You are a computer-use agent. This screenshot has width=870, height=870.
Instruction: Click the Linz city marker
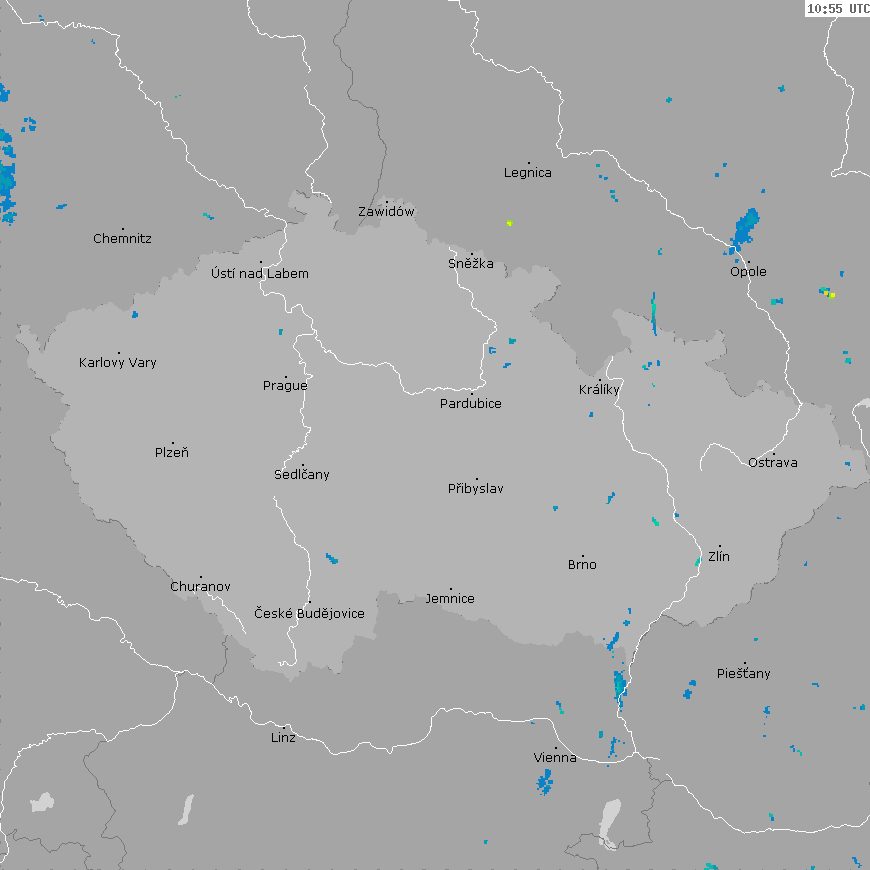285,728
